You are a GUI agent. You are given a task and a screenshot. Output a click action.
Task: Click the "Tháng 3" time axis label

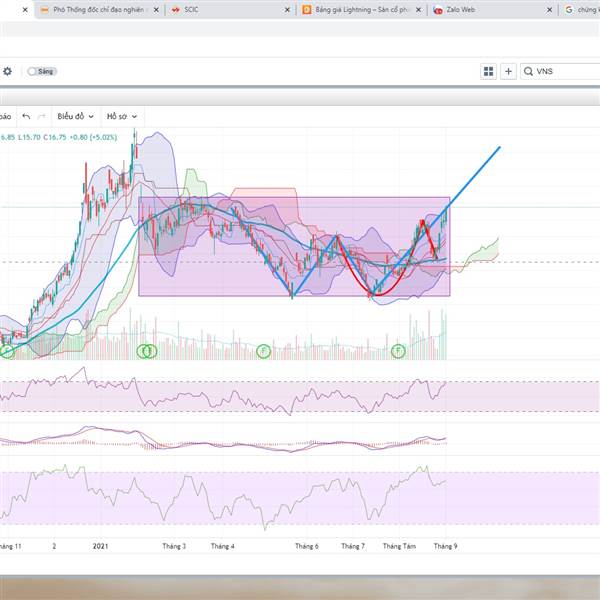point(174,546)
